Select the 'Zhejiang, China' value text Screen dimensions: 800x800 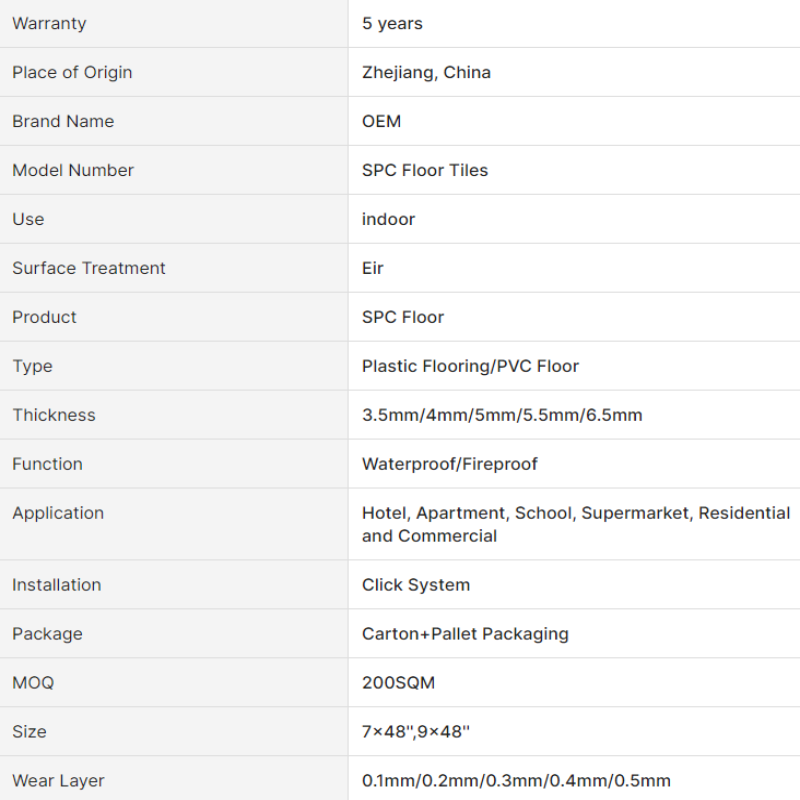426,72
